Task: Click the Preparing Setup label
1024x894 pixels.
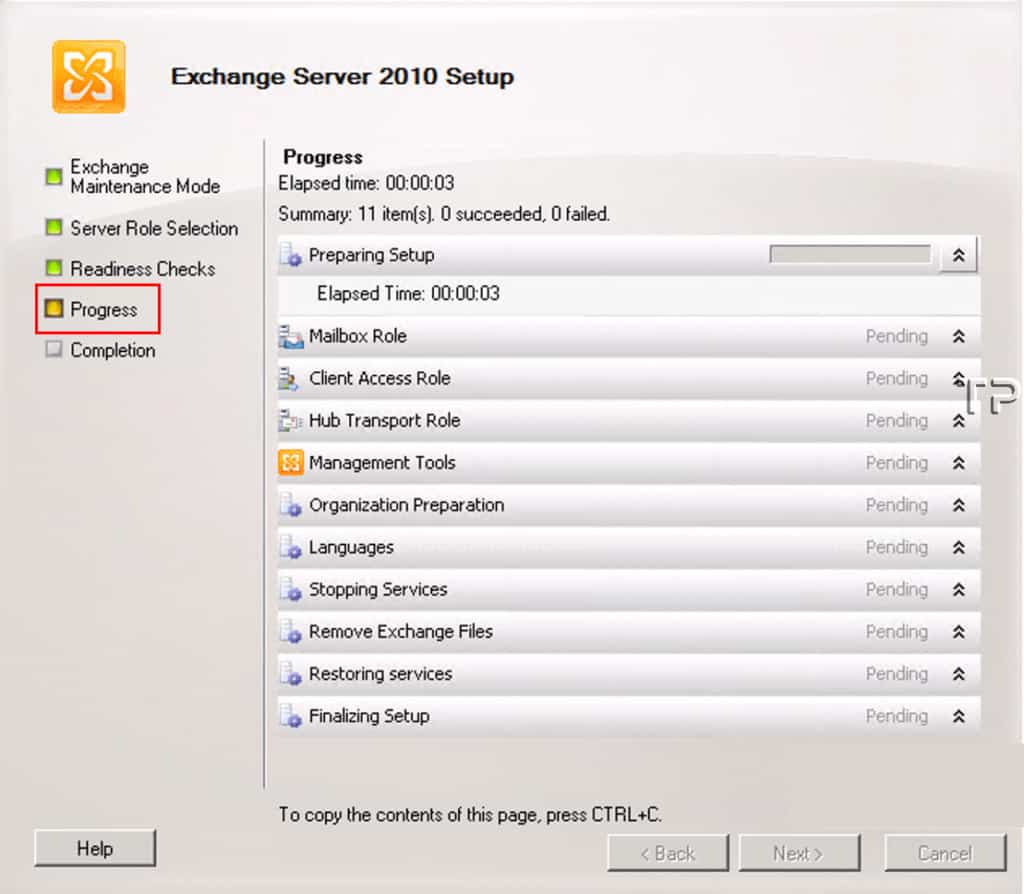Action: coord(372,255)
